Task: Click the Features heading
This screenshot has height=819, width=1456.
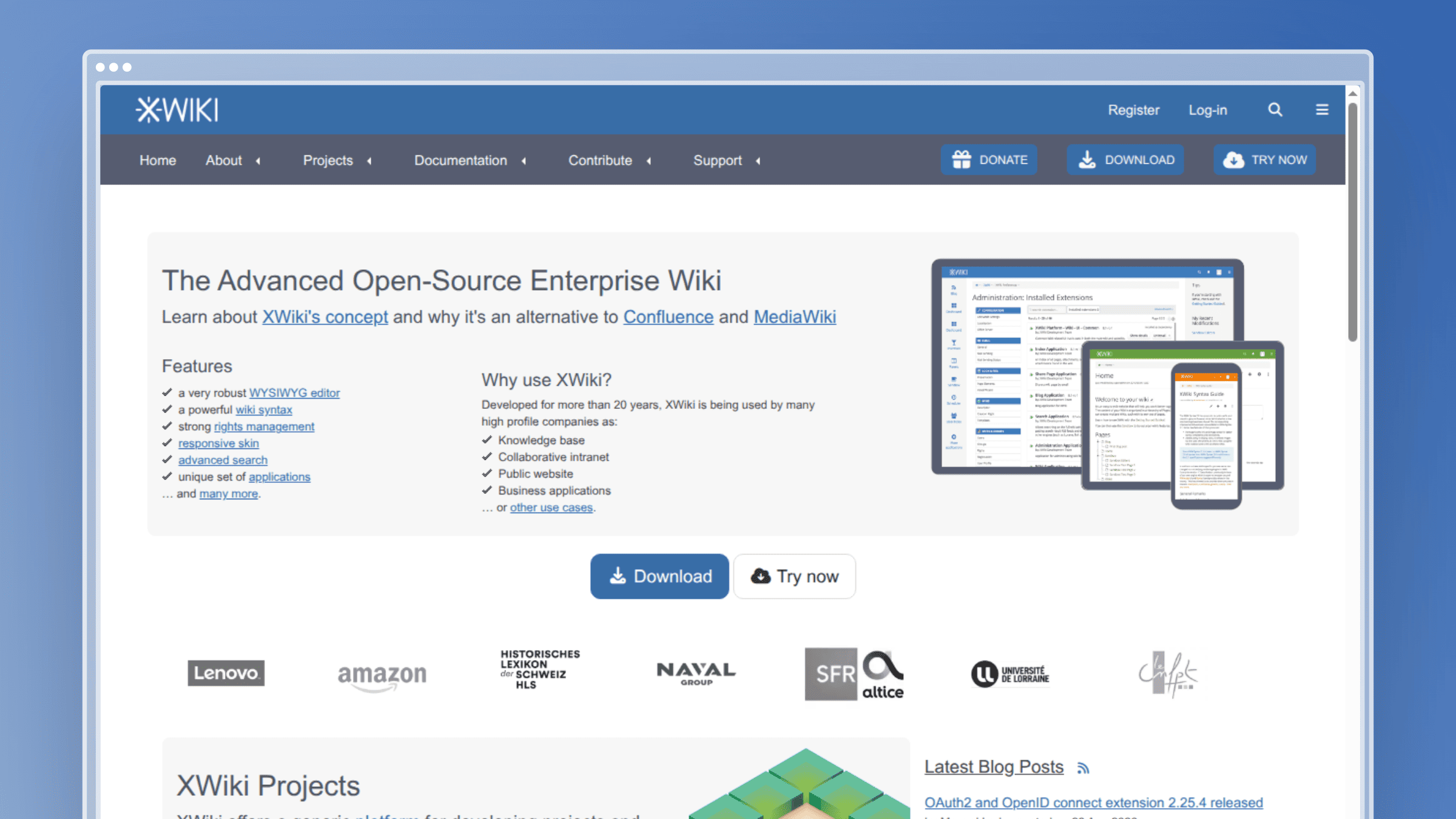Action: coord(197,366)
